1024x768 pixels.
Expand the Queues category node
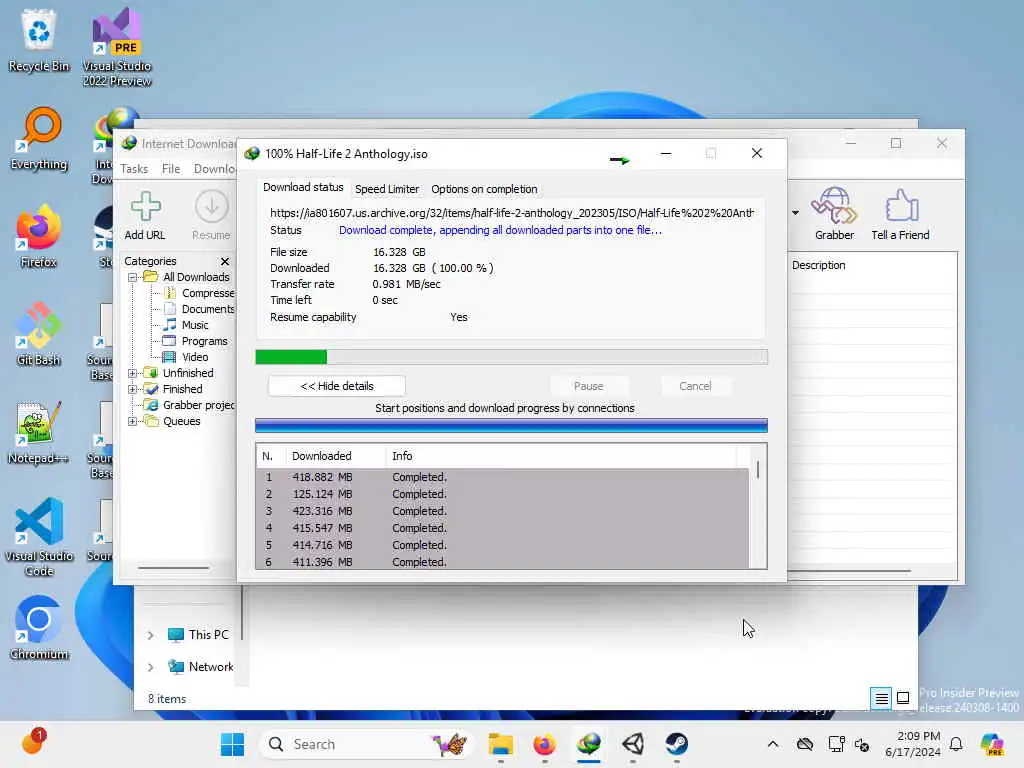click(133, 421)
